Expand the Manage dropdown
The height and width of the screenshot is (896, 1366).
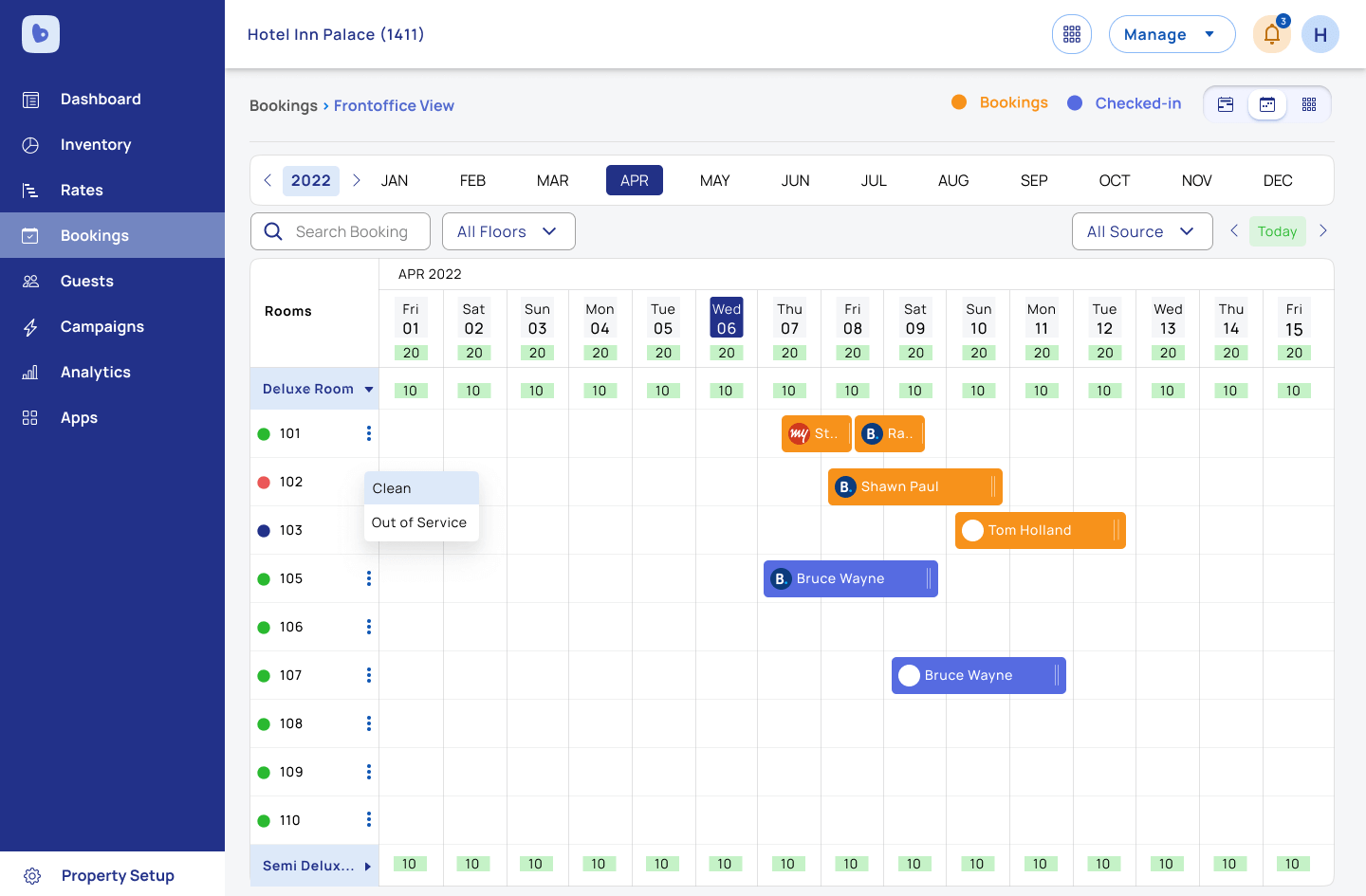(x=1172, y=34)
